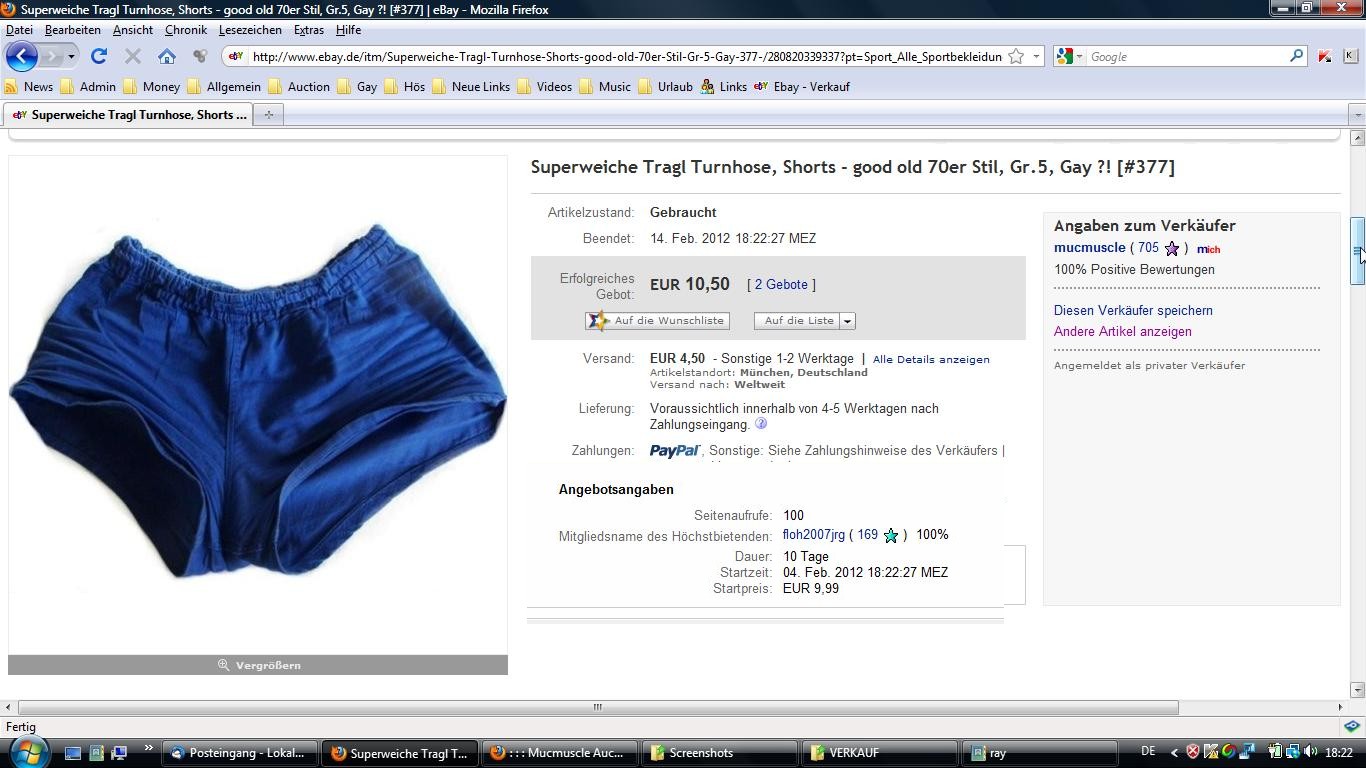Open the URL history dropdown arrow
The height and width of the screenshot is (768, 1366).
tap(1037, 56)
